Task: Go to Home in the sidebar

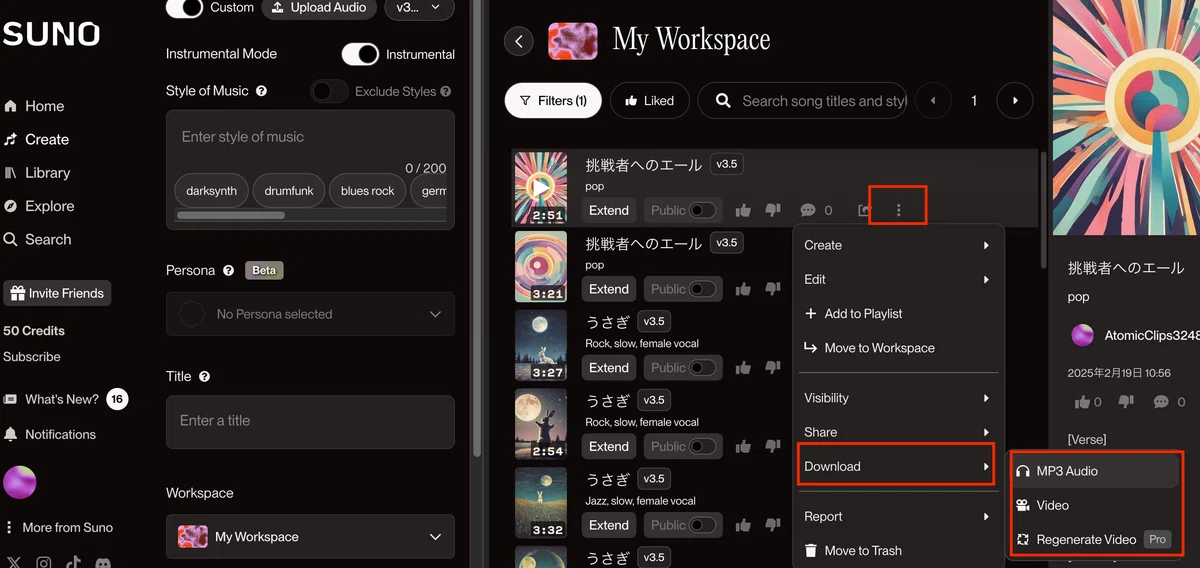Action: coord(34,106)
